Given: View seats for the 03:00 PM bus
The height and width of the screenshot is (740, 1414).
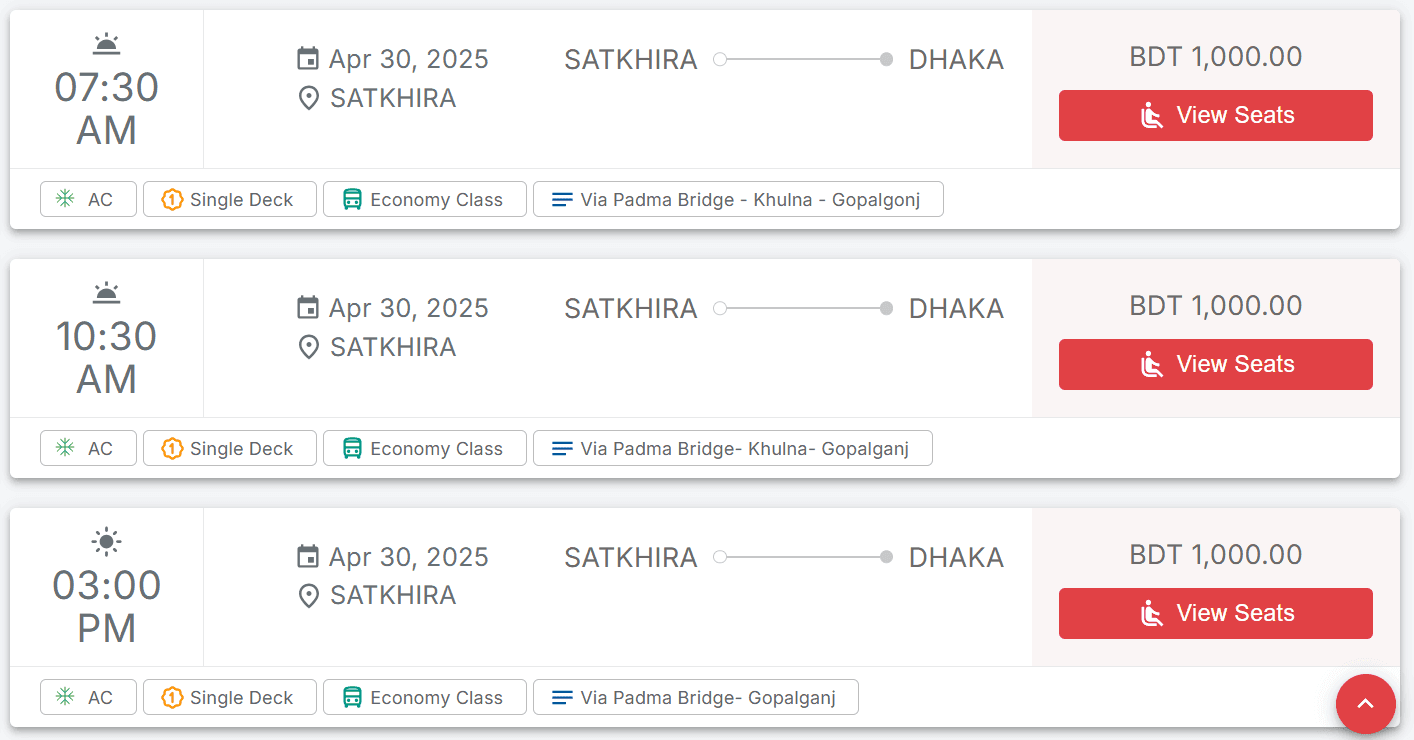Looking at the screenshot, I should (1215, 613).
